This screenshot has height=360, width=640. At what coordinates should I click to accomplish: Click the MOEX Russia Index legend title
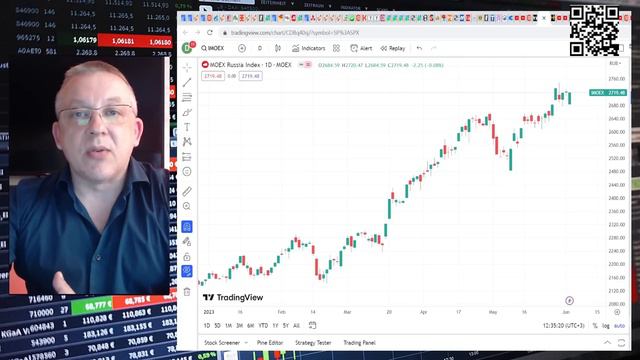click(x=250, y=65)
